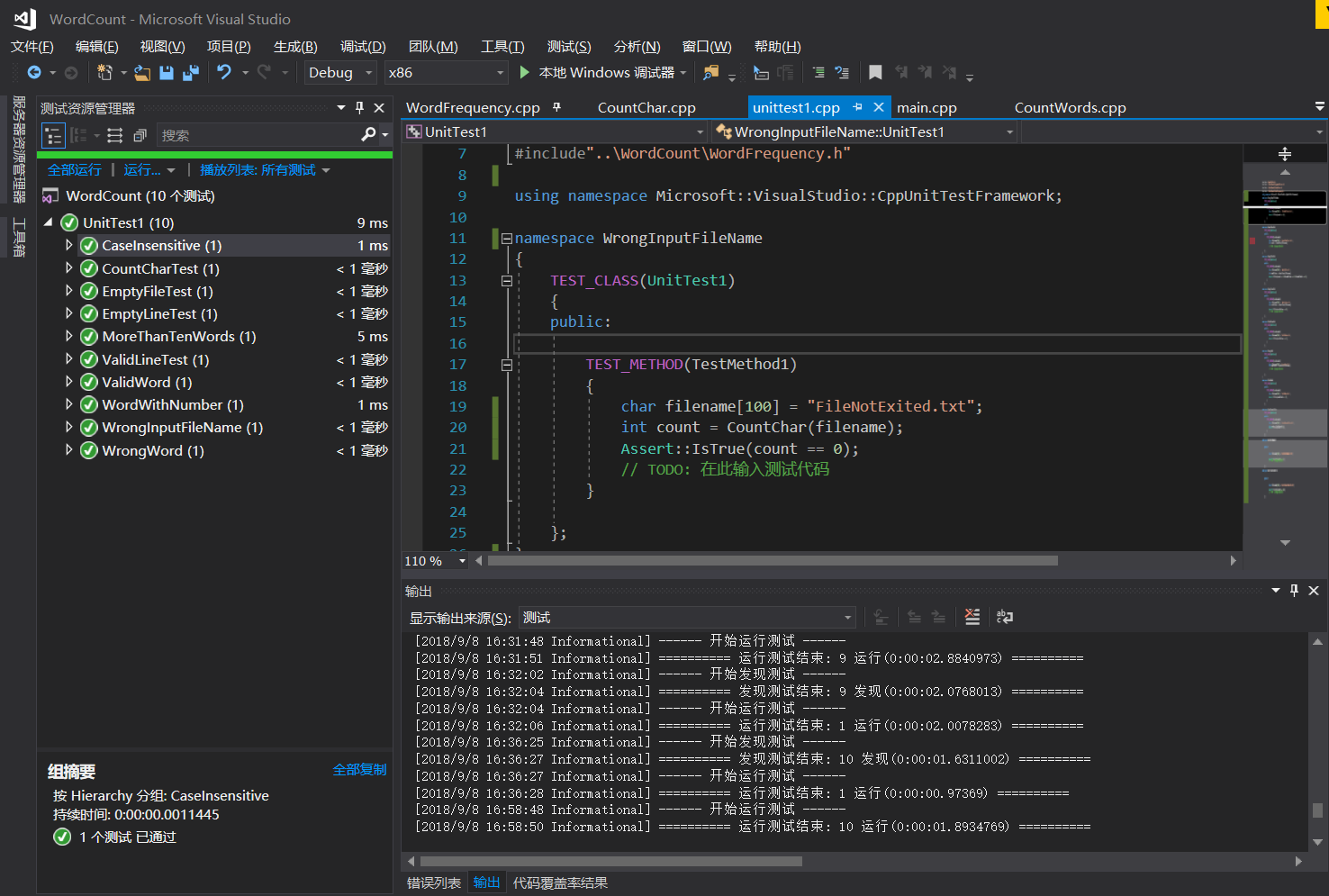1329x896 pixels.
Task: Clear all output with the red-X list icon
Action: (x=972, y=617)
